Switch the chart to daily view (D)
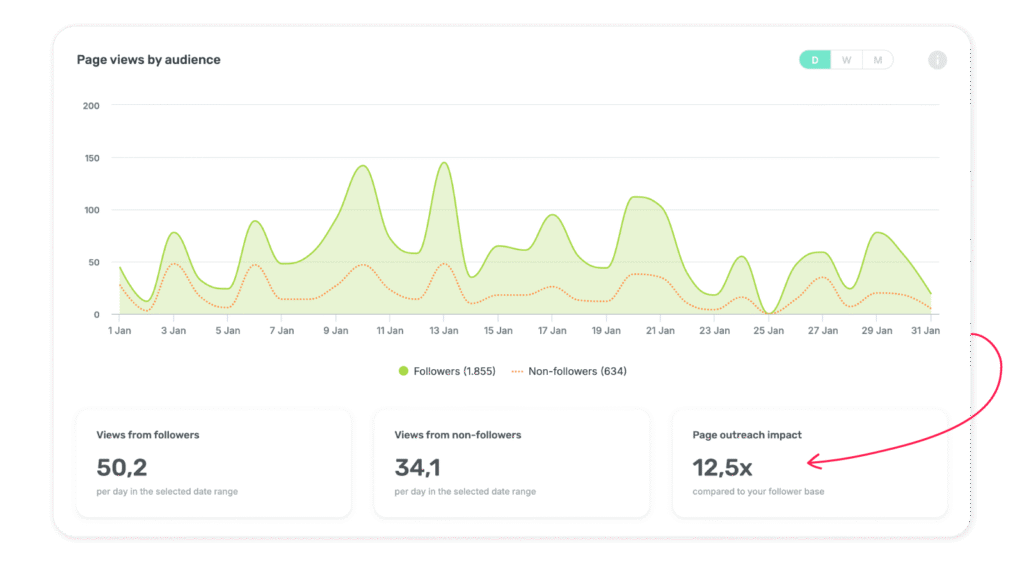The width and height of the screenshot is (1024, 563). 815,60
